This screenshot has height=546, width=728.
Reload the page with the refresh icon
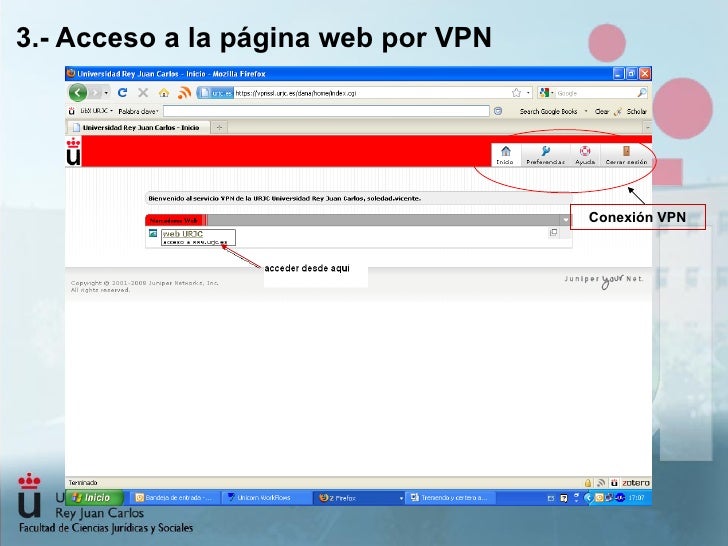tap(122, 93)
